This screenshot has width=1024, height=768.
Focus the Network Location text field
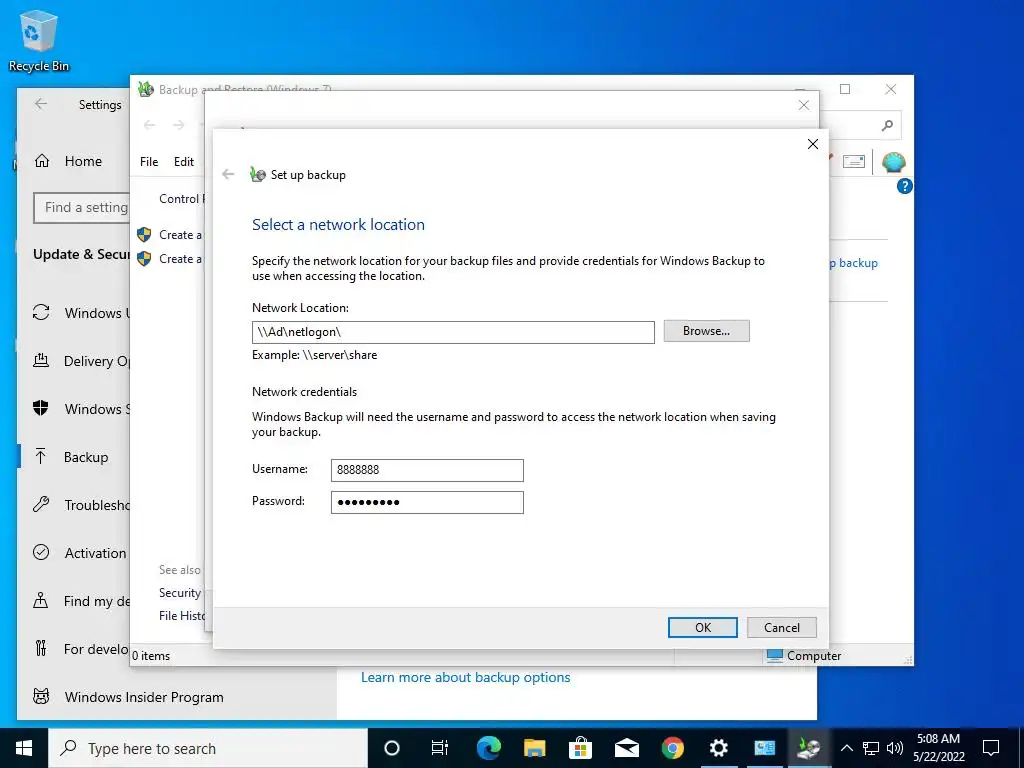tap(453, 332)
